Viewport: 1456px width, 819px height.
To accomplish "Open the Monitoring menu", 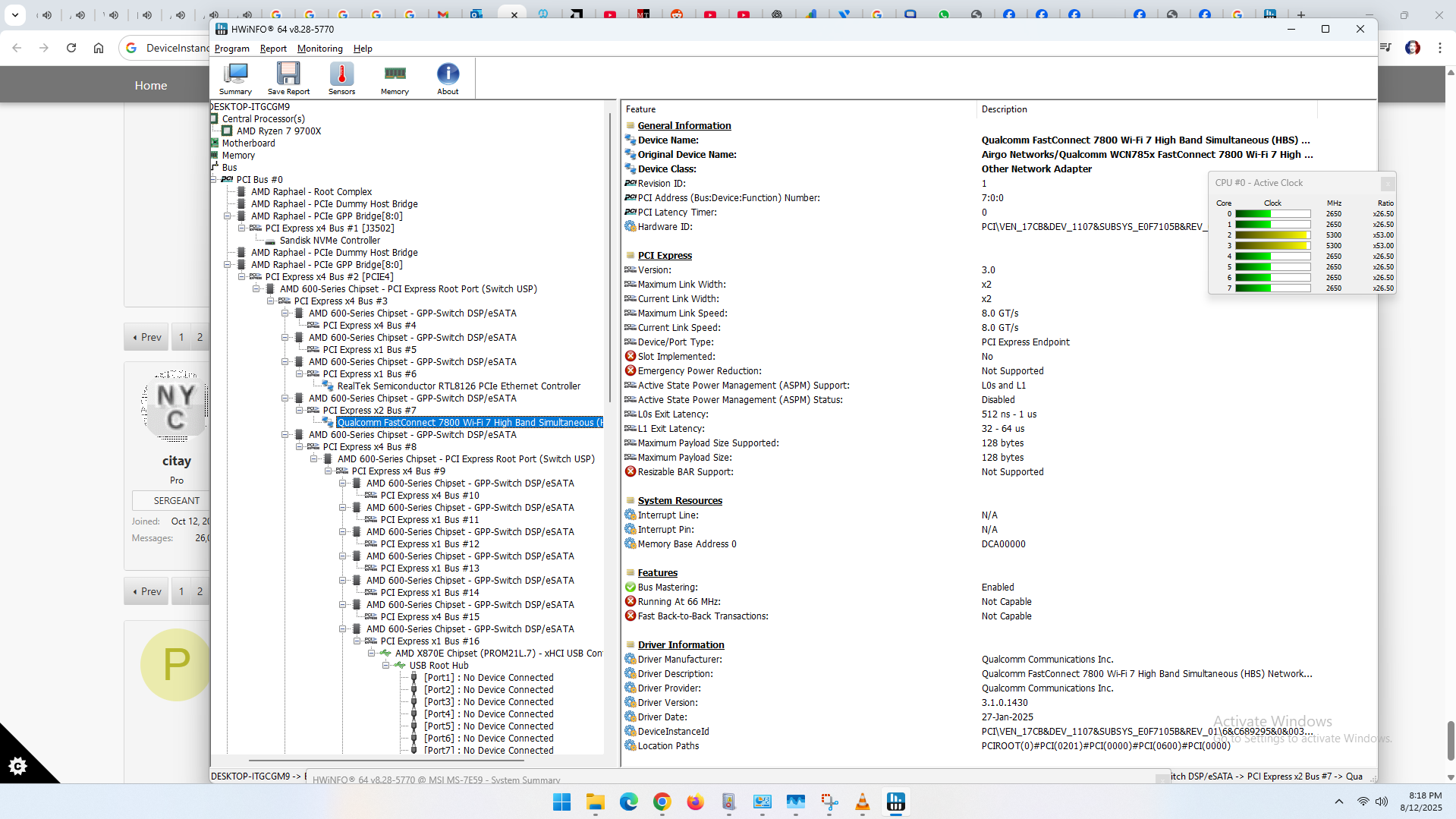I will 319,49.
